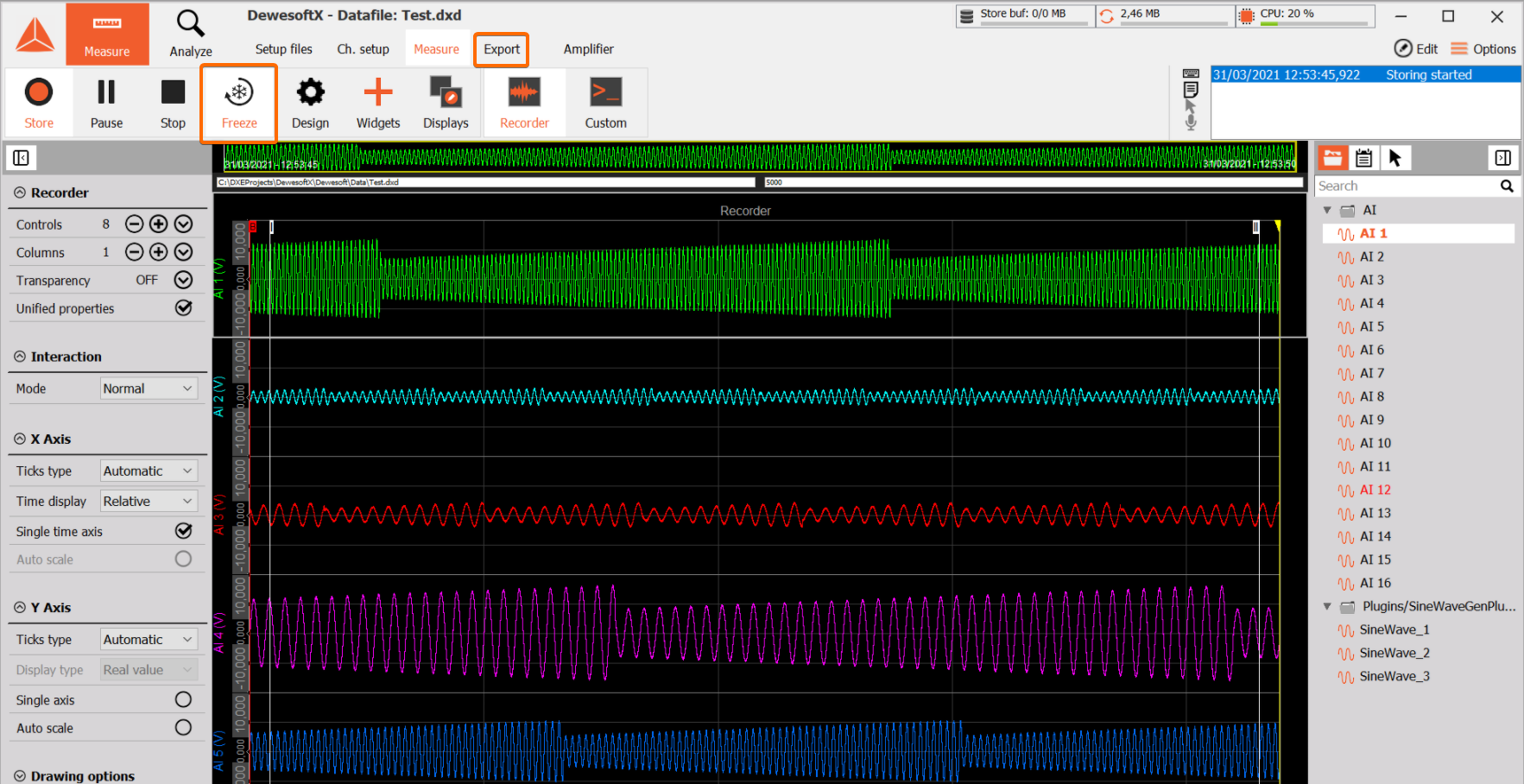Image resolution: width=1524 pixels, height=784 pixels.
Task: Collapse the Interaction section
Action: point(20,357)
